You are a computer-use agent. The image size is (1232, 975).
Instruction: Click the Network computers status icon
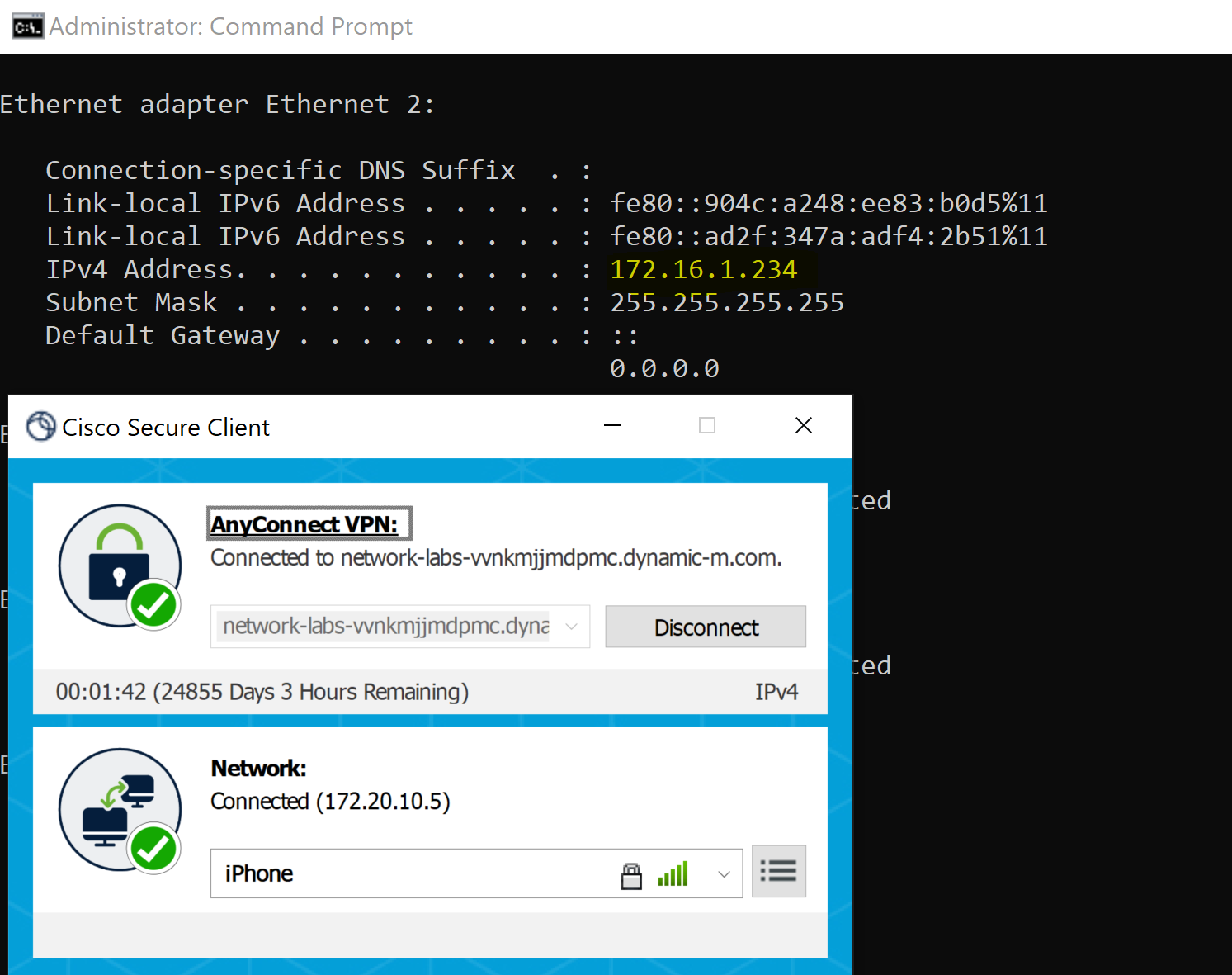click(120, 810)
